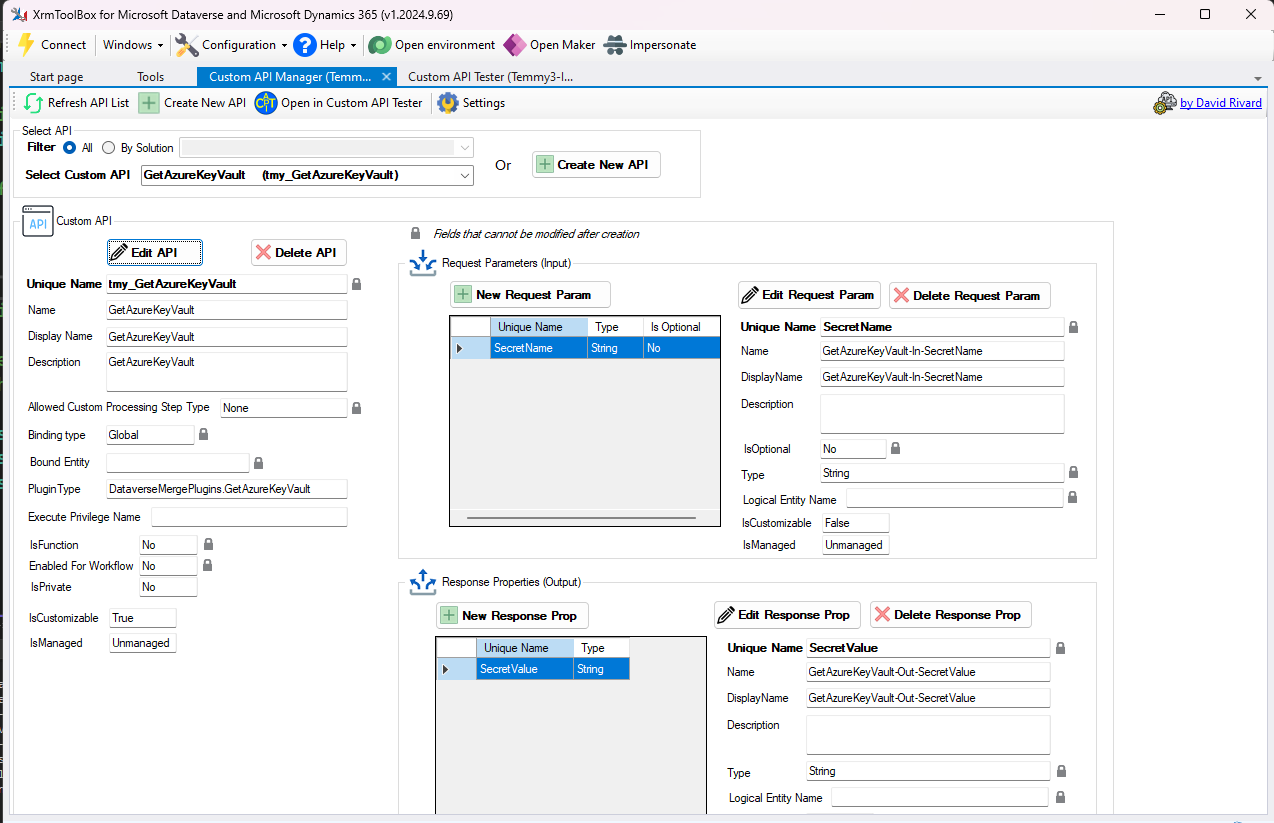Image resolution: width=1274 pixels, height=823 pixels.
Task: Close the Custom API Manager tab
Action: 387,77
